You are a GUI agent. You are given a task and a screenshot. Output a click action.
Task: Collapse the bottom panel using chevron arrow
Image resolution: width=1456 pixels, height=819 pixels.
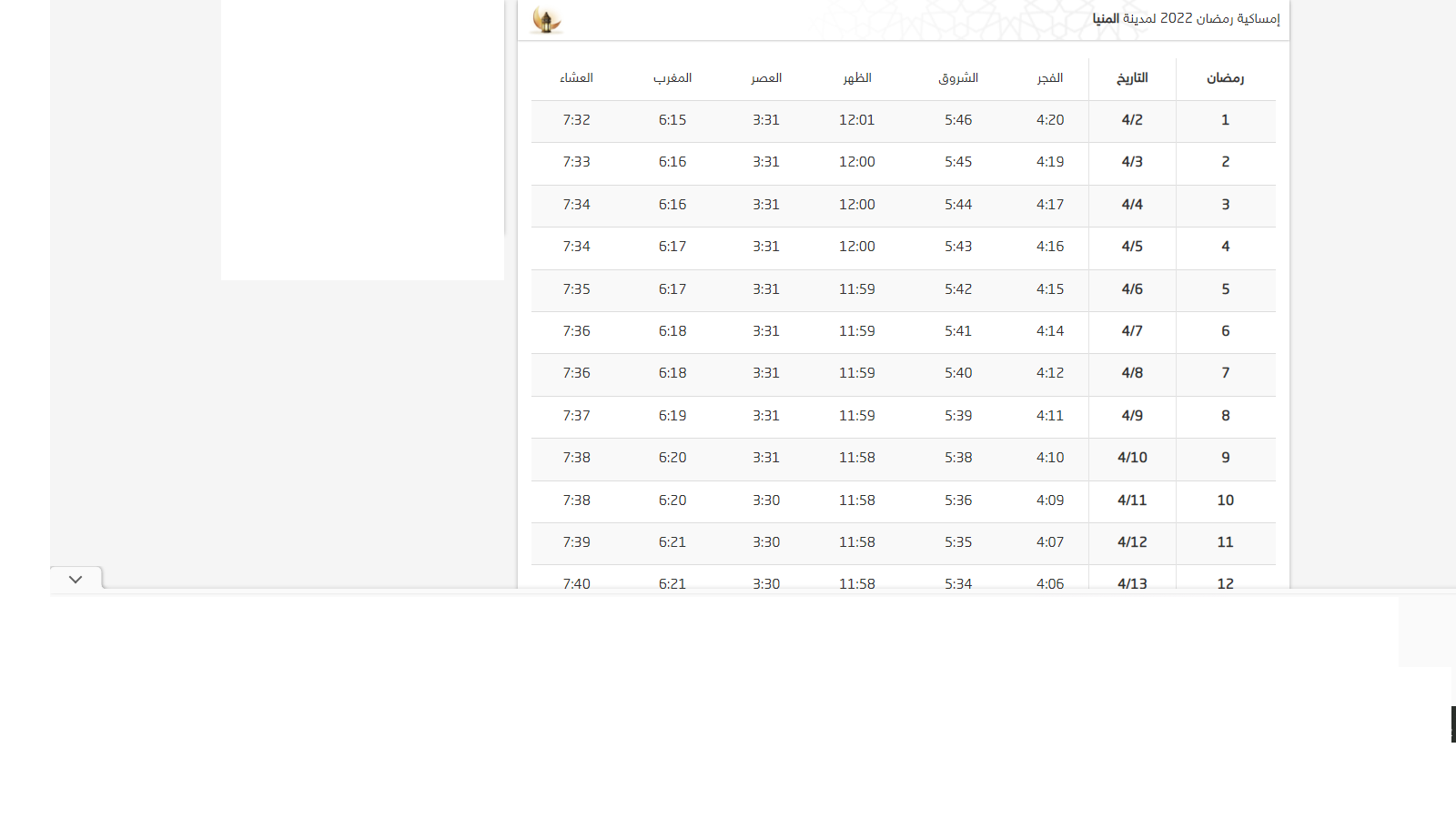point(76,580)
